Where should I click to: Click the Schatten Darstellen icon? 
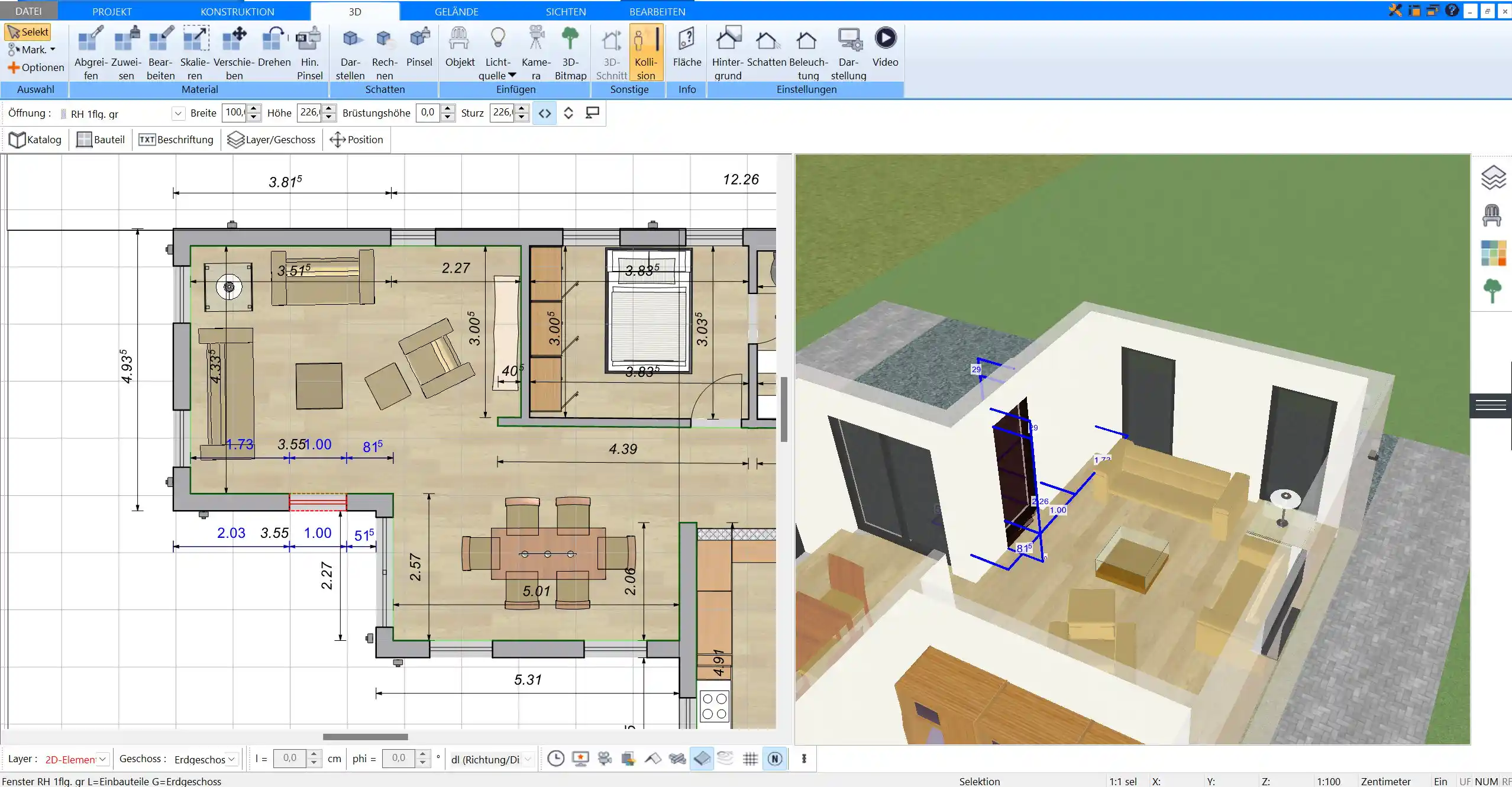350,53
